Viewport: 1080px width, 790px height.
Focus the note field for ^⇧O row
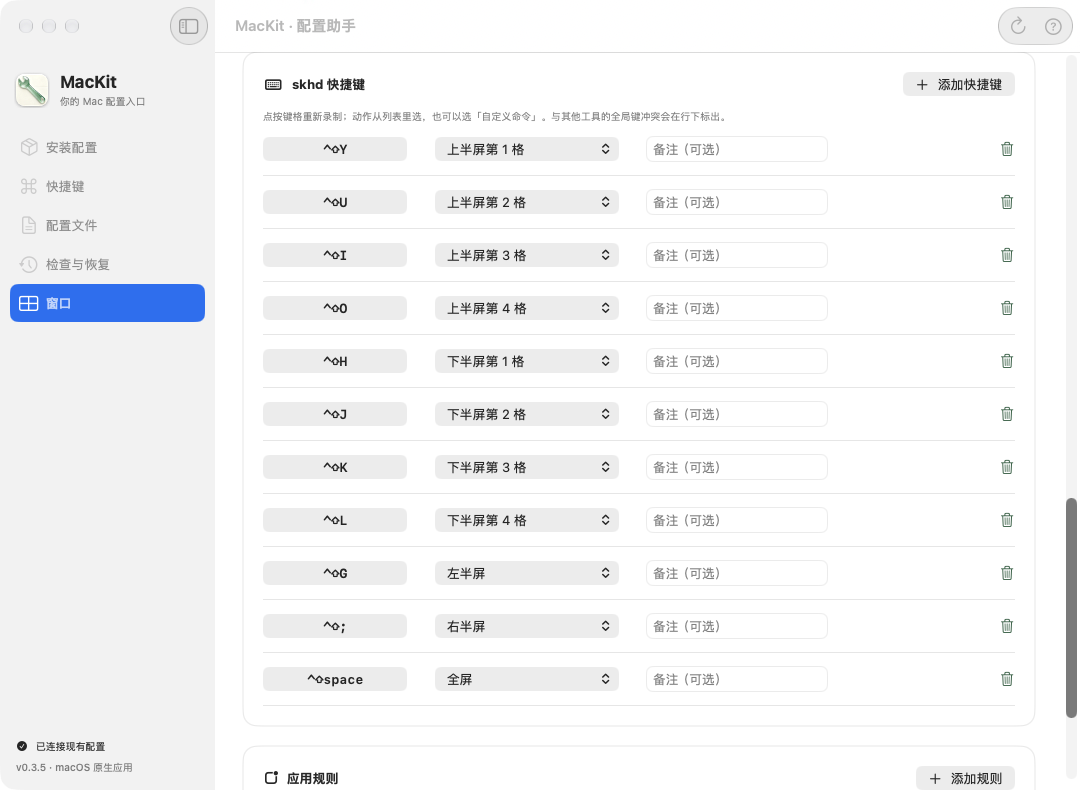coord(736,309)
